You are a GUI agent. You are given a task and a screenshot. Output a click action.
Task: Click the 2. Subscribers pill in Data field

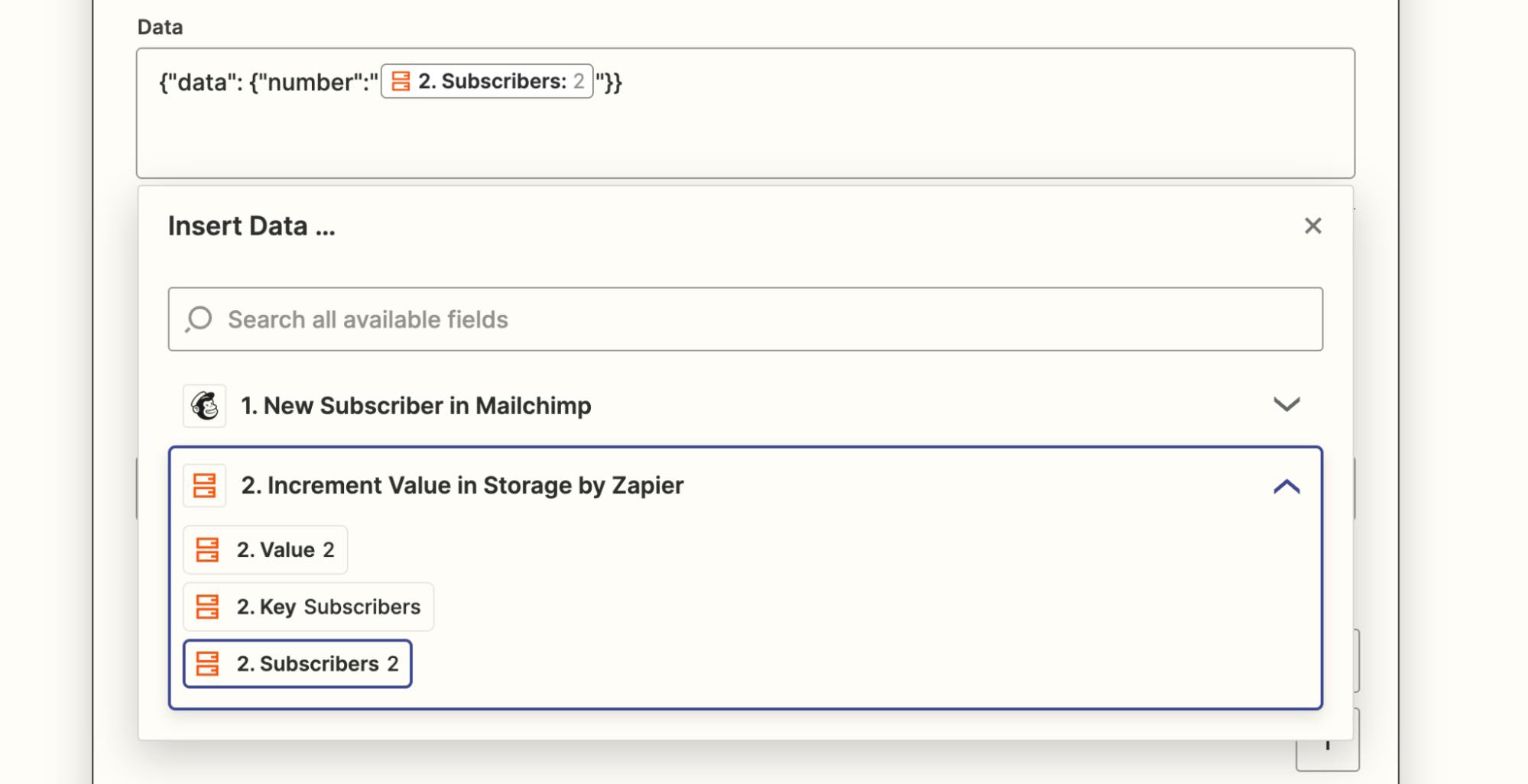(487, 81)
